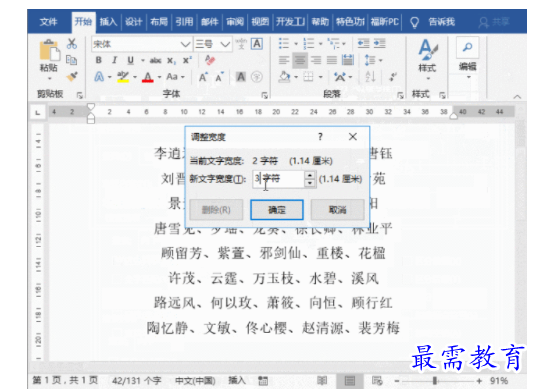Apply the red font color
533x389 pixels.
point(148,77)
